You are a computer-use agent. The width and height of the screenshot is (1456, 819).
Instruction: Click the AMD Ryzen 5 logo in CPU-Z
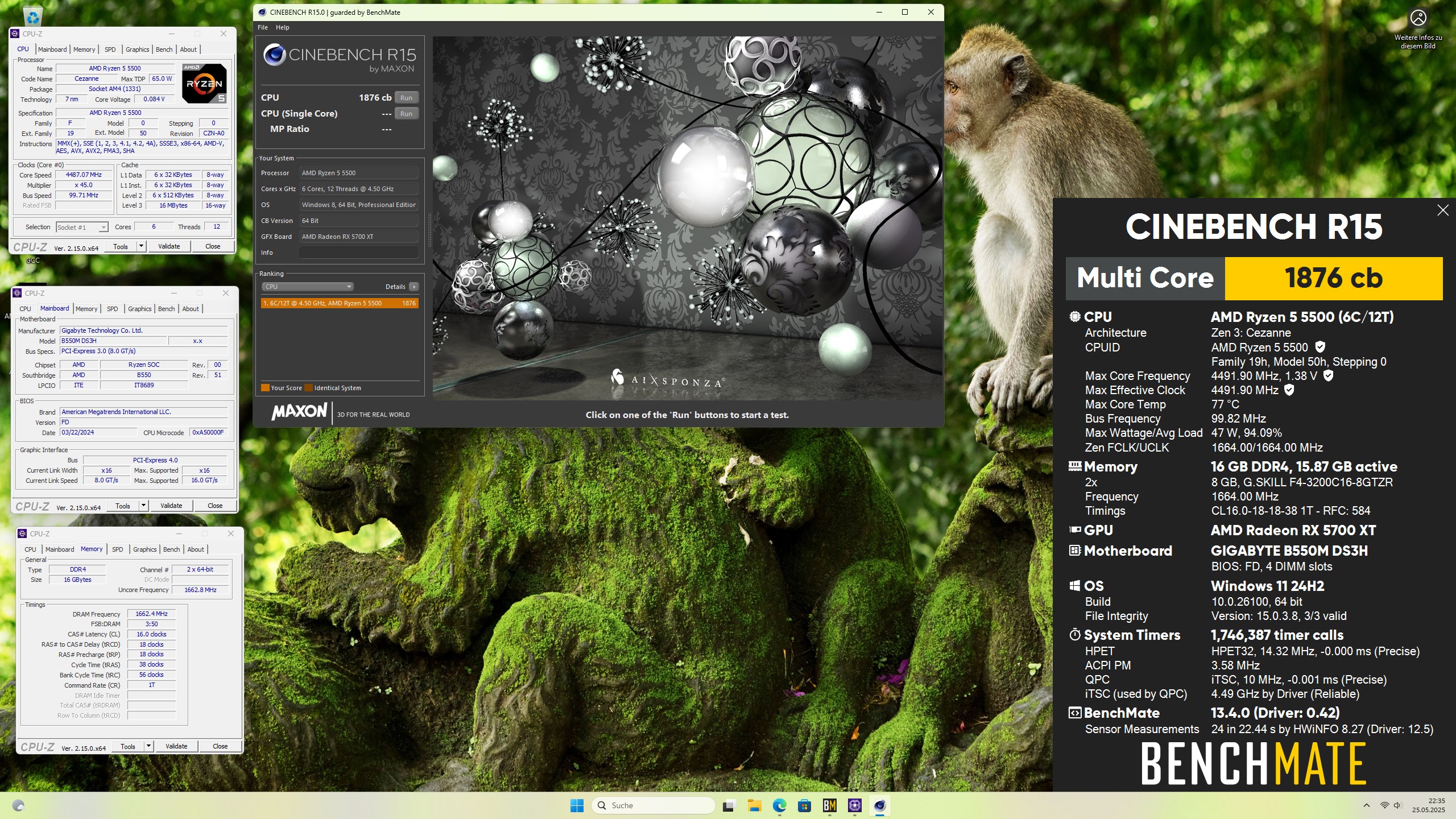(x=204, y=84)
